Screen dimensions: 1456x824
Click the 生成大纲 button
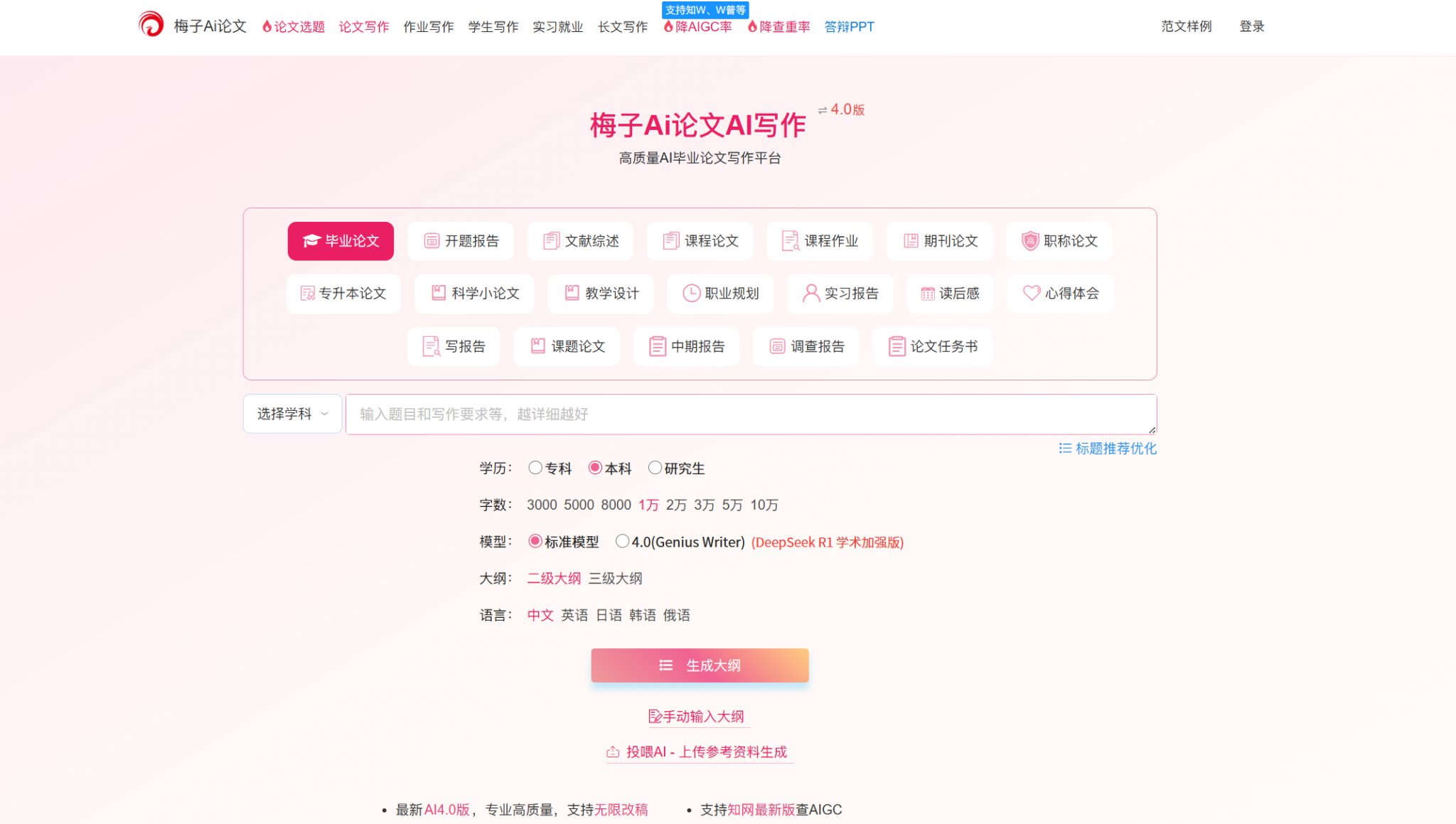(700, 665)
